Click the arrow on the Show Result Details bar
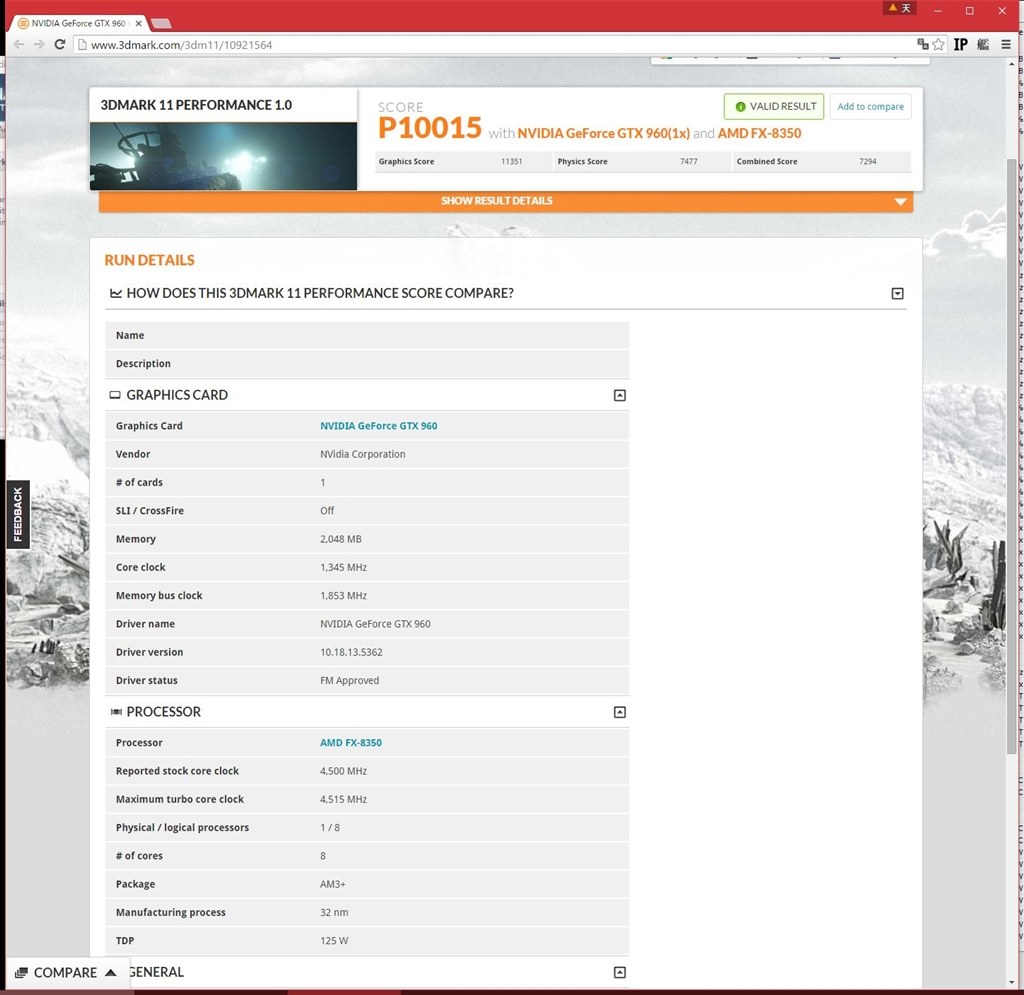The image size is (1024, 995). (901, 202)
